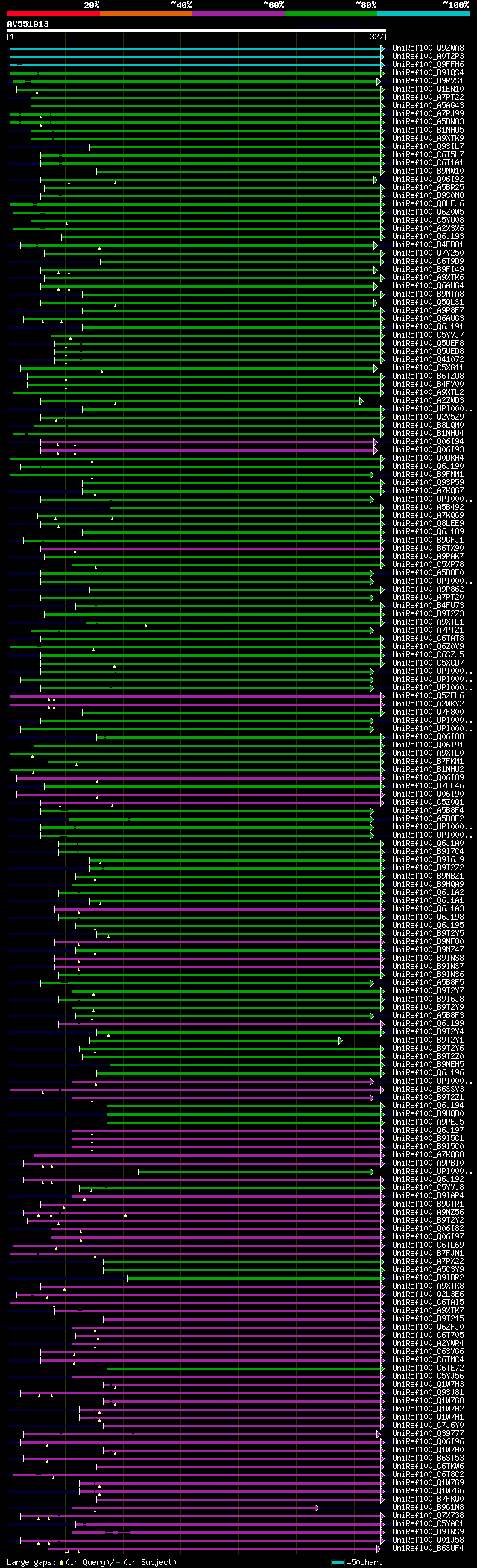477x1568 pixels.
Task: Click the purple ~60% identity legend segment
Action: coord(238,13)
